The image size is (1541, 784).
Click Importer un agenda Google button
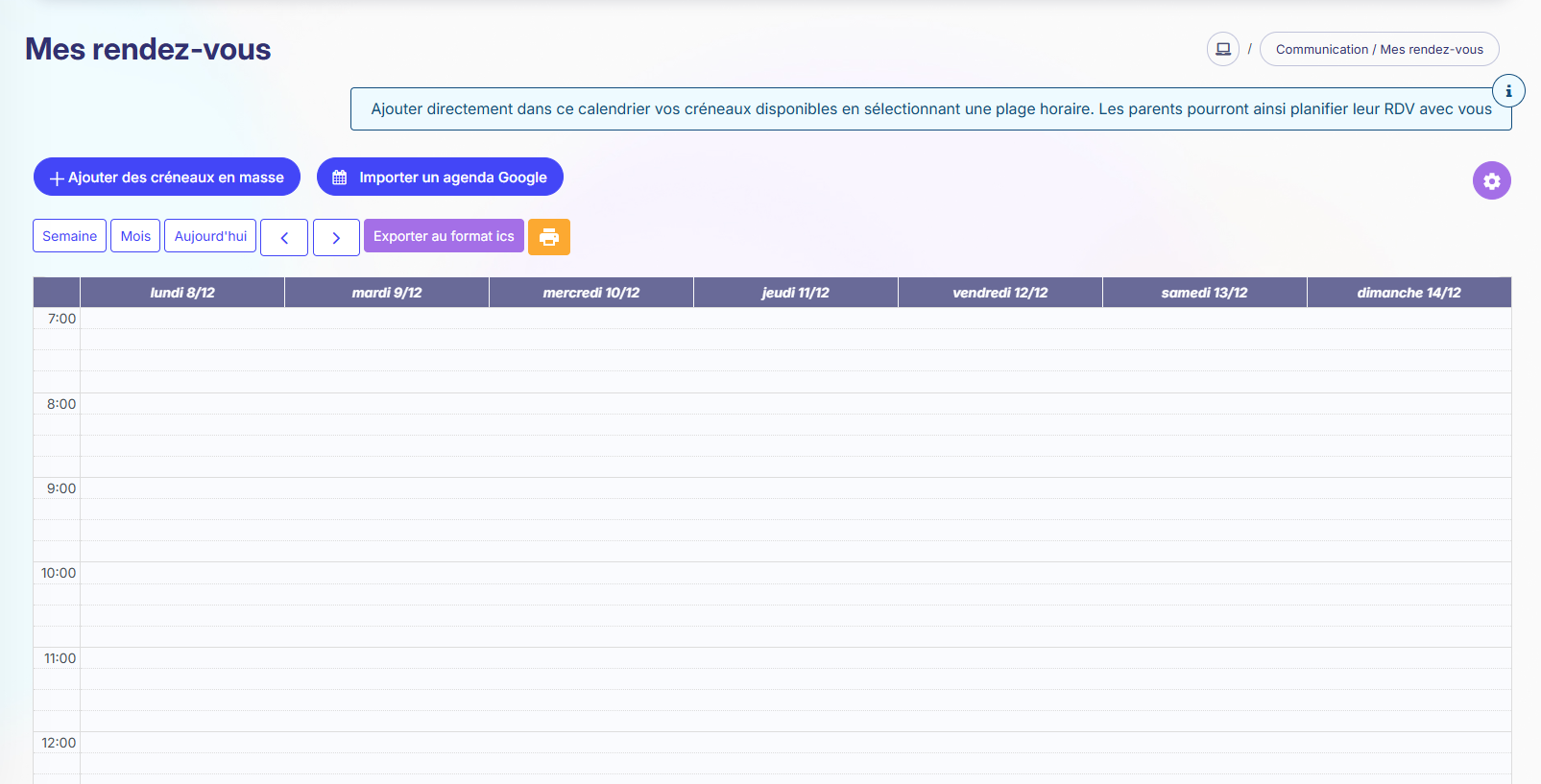pyautogui.click(x=440, y=178)
